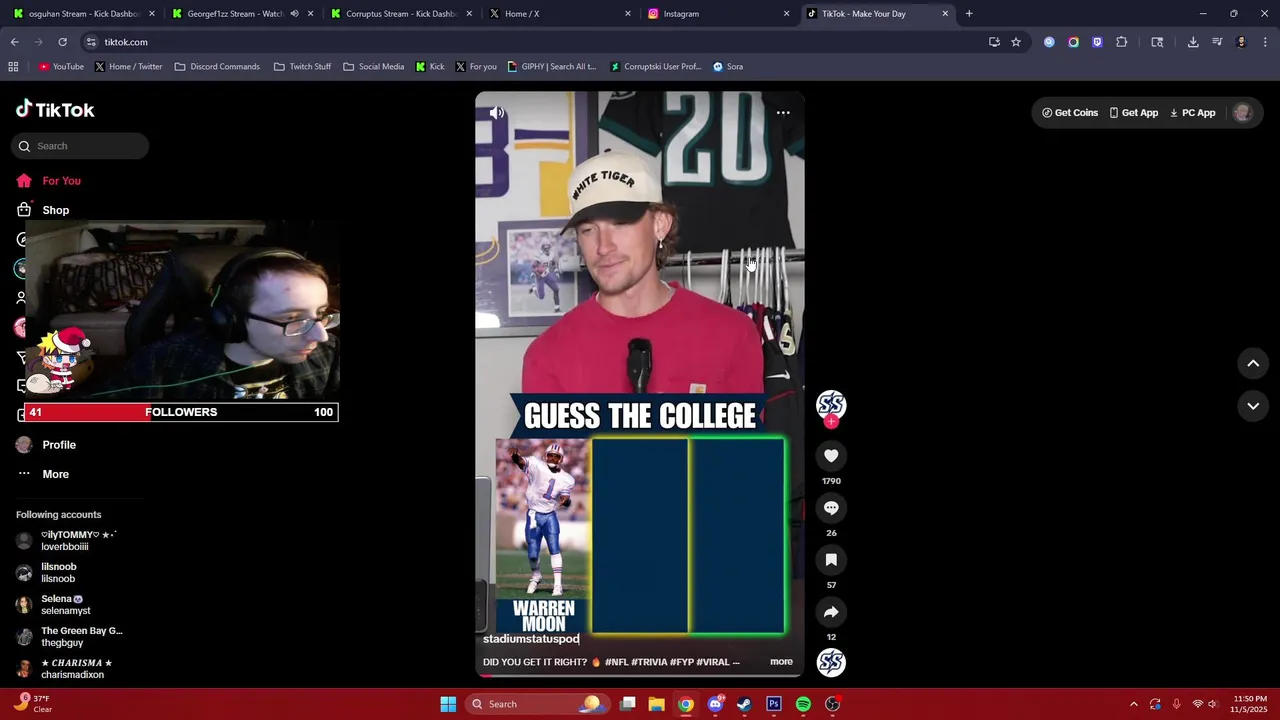Click the TikTok search field
1280x720 pixels.
[80, 146]
